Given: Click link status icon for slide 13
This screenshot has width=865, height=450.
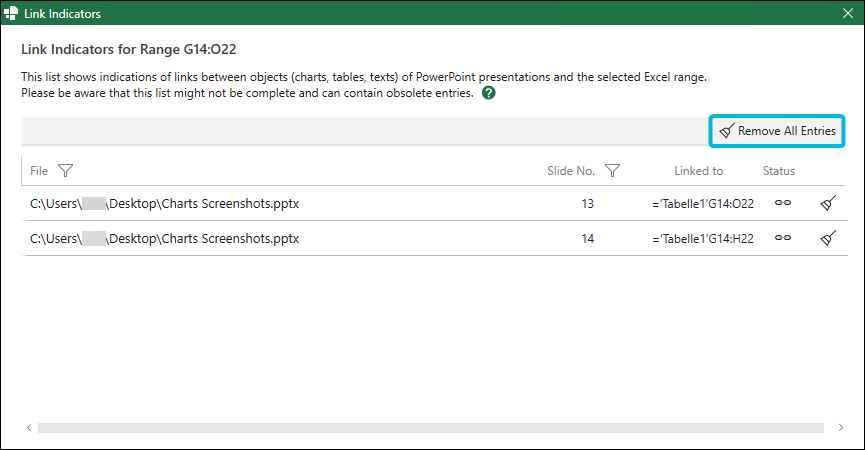Looking at the screenshot, I should [783, 203].
